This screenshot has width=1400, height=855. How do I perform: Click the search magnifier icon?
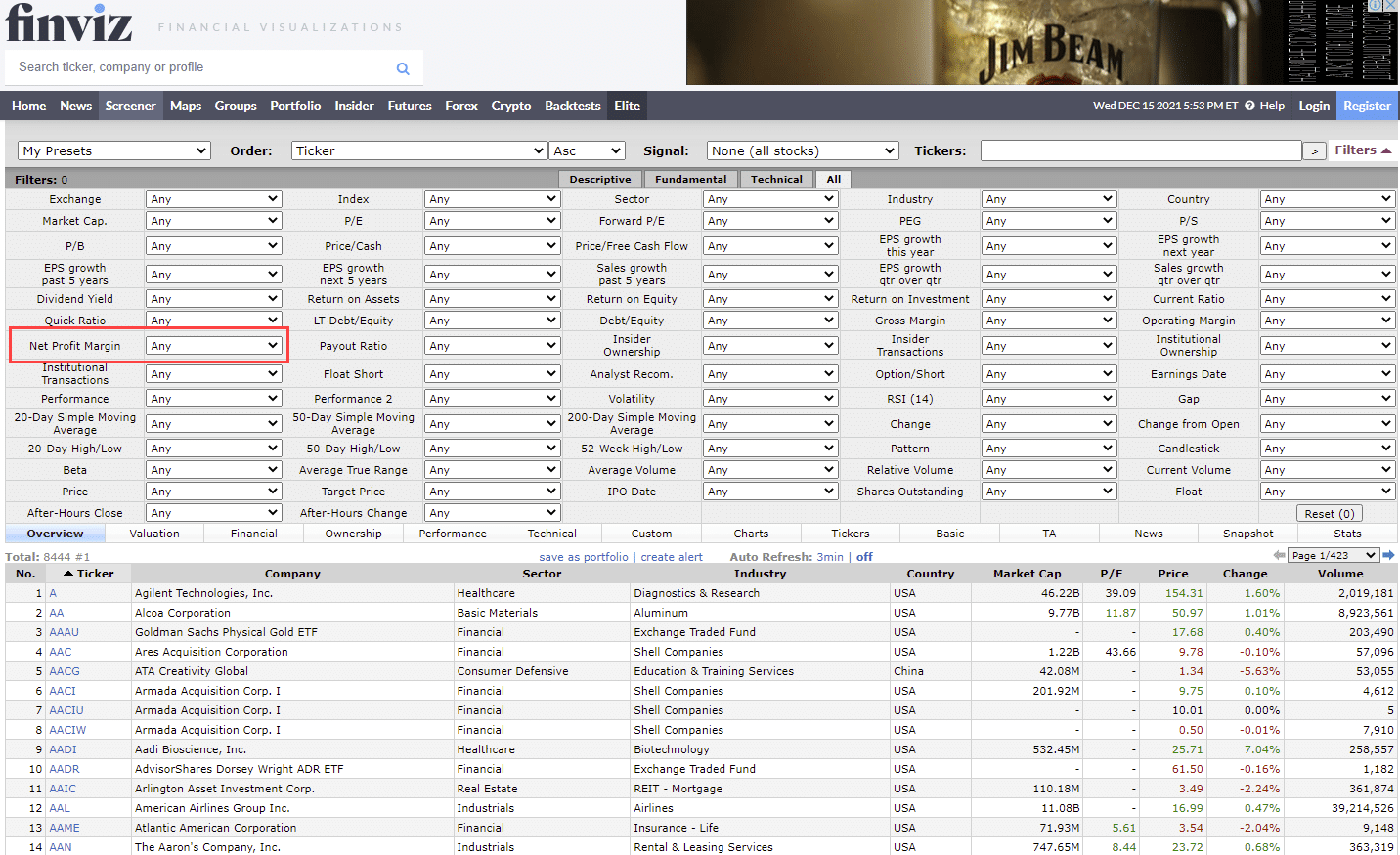tap(403, 68)
